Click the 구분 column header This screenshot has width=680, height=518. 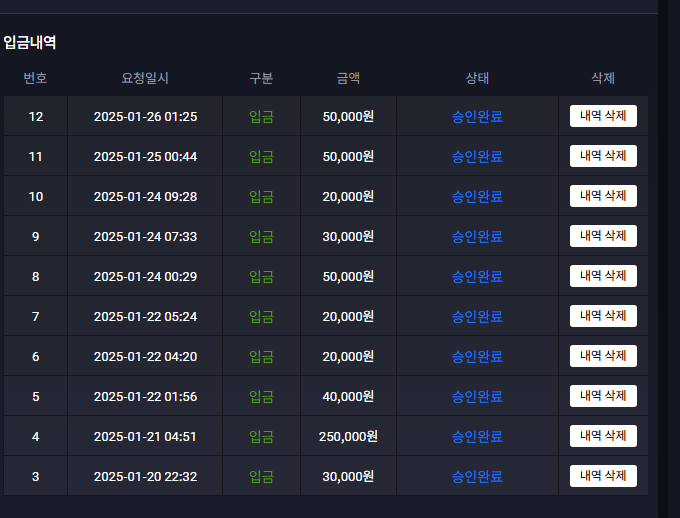(261, 78)
